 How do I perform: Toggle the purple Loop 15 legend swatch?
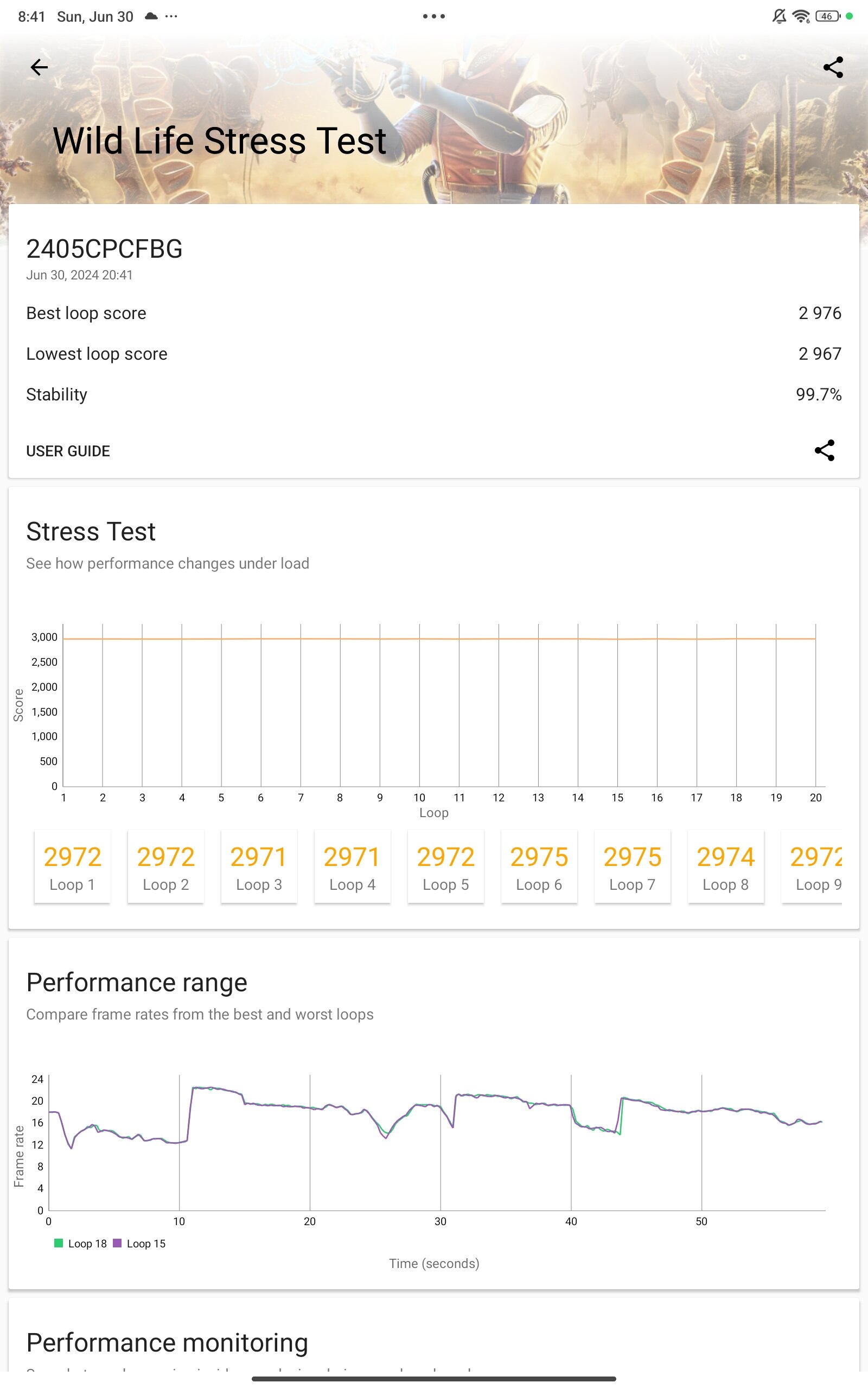pyautogui.click(x=117, y=1243)
